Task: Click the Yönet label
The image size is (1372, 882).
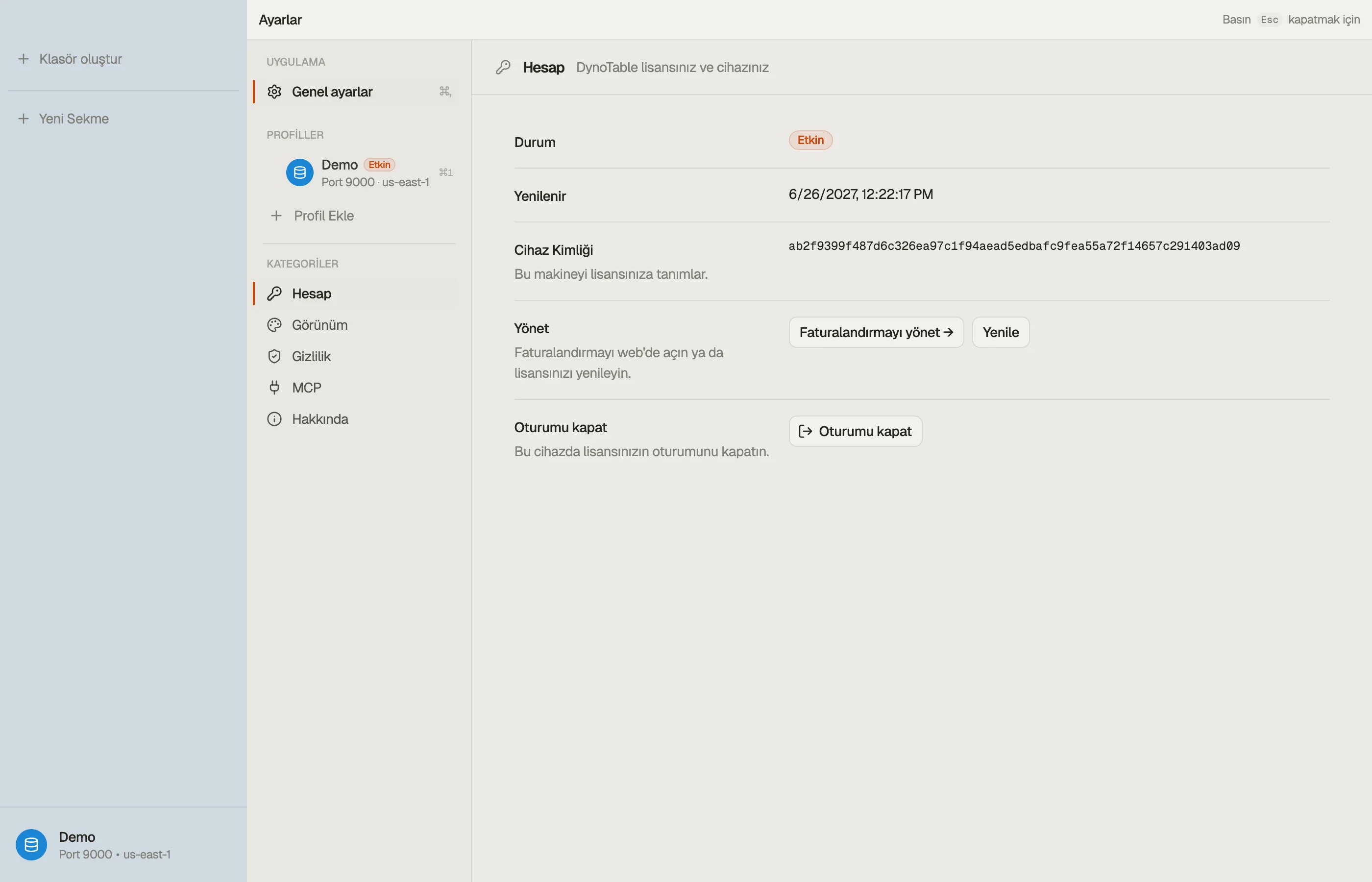Action: click(531, 329)
